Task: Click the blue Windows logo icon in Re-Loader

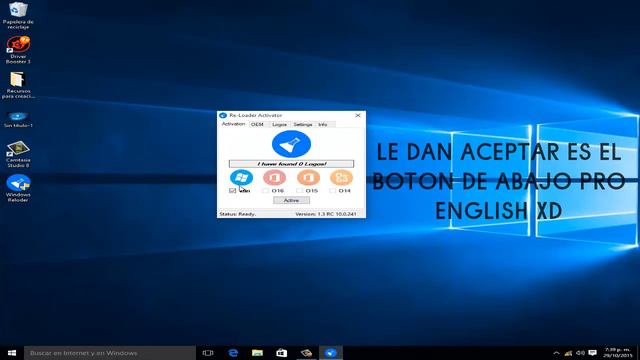Action: click(241, 178)
